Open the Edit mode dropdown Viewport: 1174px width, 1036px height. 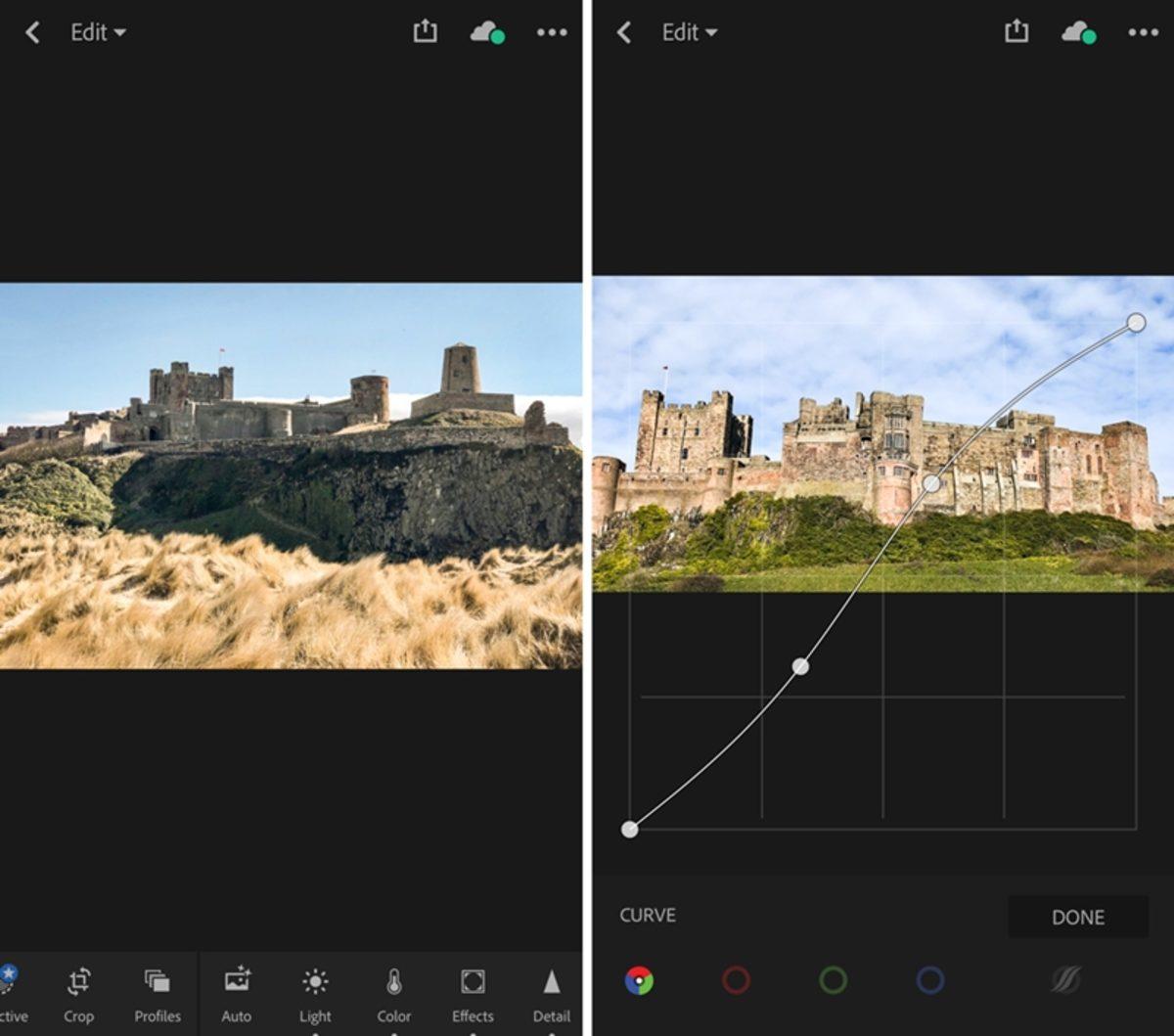coord(98,31)
